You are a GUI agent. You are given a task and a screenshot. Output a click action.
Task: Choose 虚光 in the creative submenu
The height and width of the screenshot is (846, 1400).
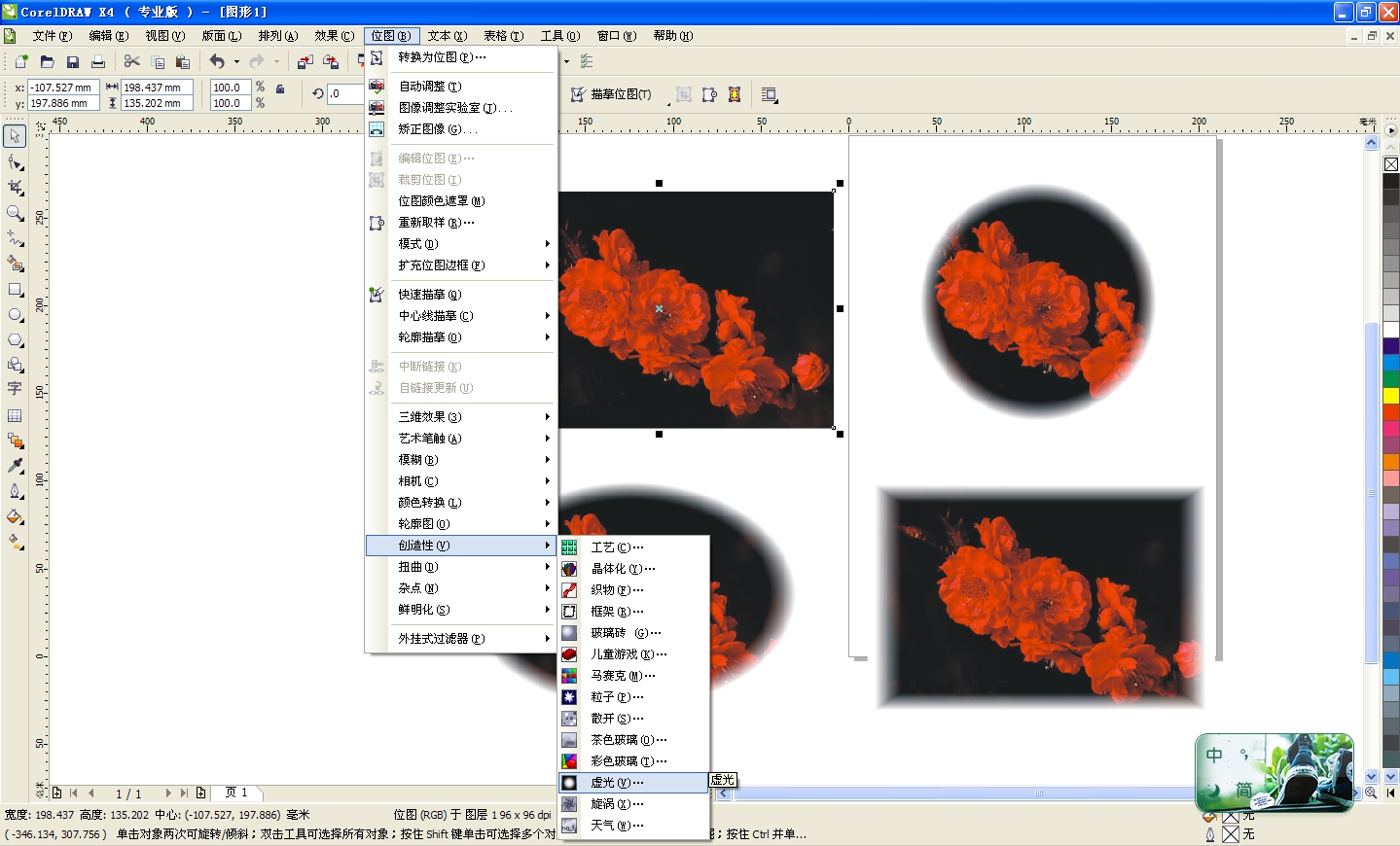pyautogui.click(x=633, y=783)
